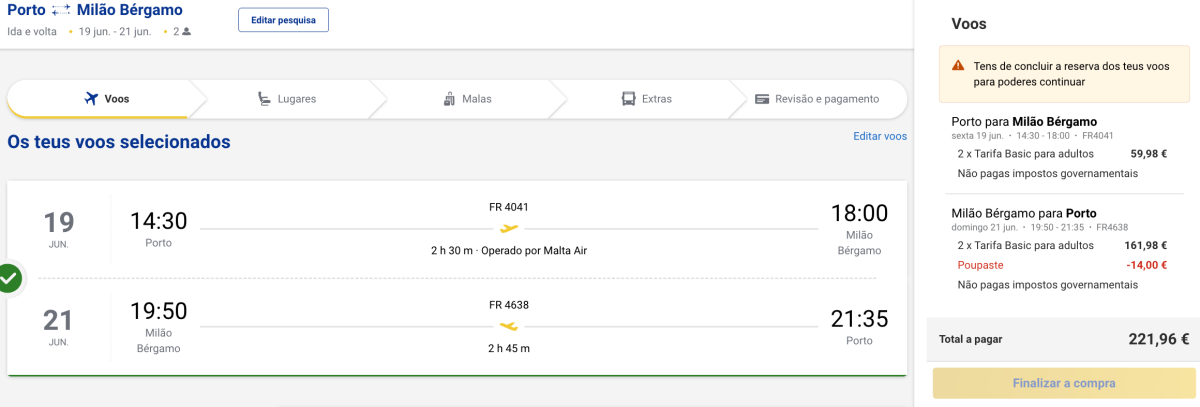Switch to the Extras step
Screen dimensions: 1200x407
pyautogui.click(x=646, y=99)
